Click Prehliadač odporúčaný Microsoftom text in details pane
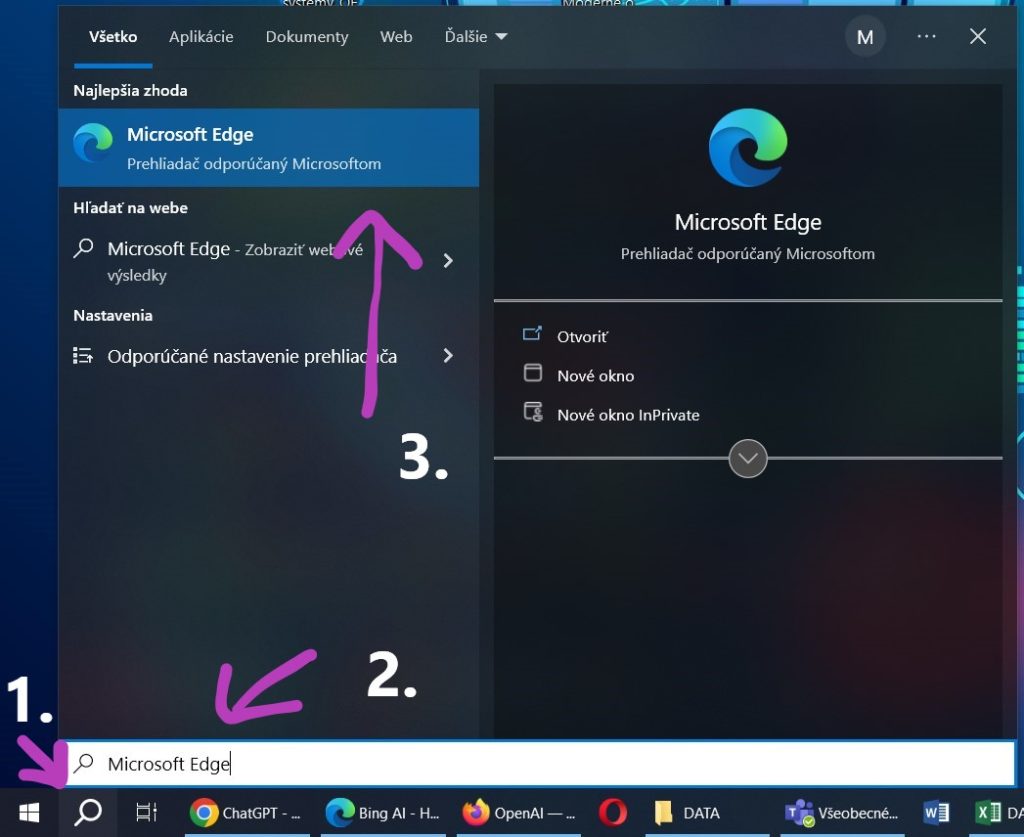 pos(748,254)
